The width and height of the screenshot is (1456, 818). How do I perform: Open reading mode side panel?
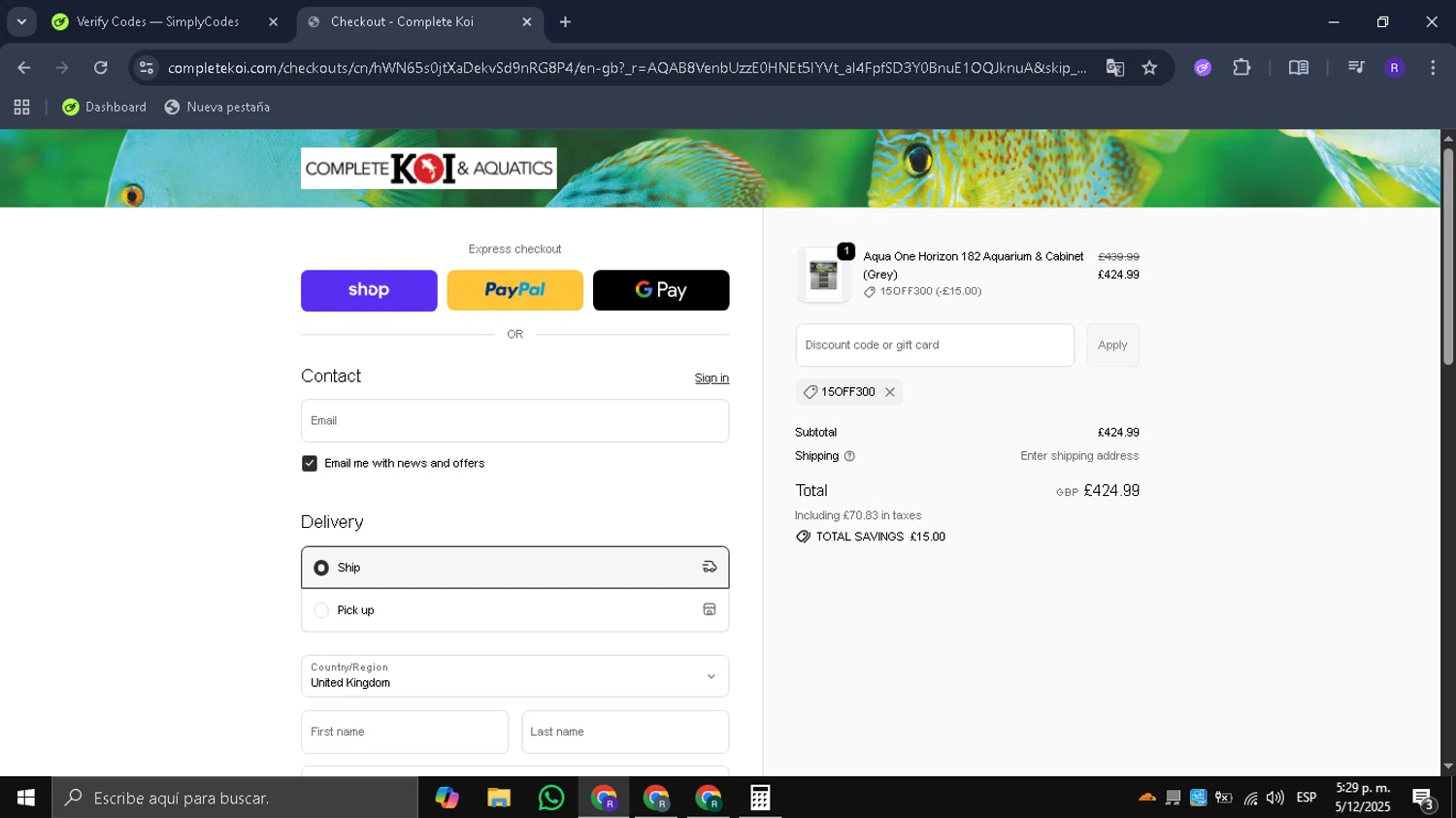(x=1298, y=68)
